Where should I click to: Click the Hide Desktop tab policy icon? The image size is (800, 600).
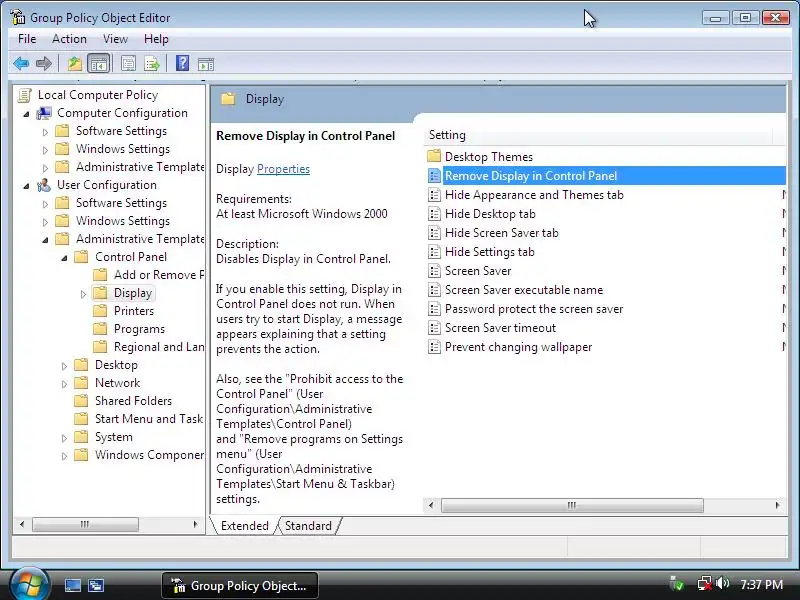(x=434, y=214)
